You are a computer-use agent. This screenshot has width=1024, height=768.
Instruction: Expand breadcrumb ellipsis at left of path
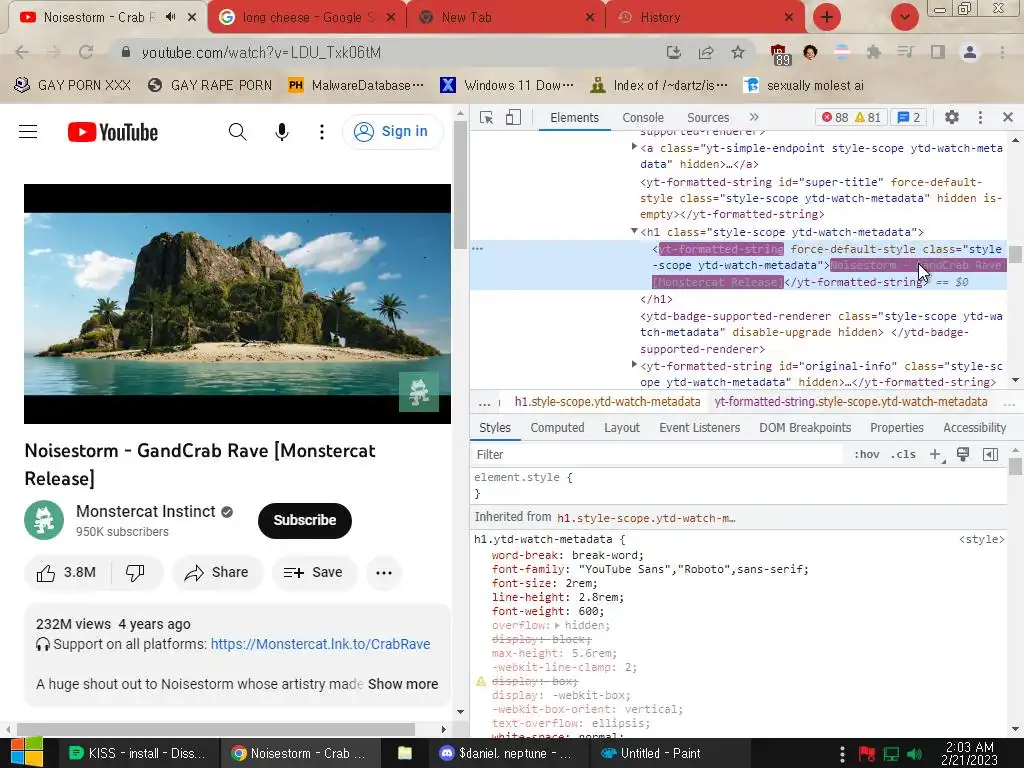click(484, 402)
